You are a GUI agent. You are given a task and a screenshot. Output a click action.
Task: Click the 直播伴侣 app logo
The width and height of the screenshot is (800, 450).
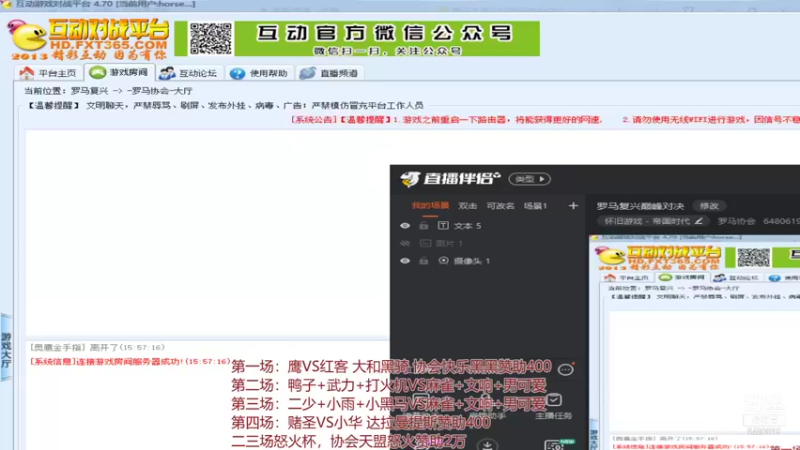click(x=449, y=179)
